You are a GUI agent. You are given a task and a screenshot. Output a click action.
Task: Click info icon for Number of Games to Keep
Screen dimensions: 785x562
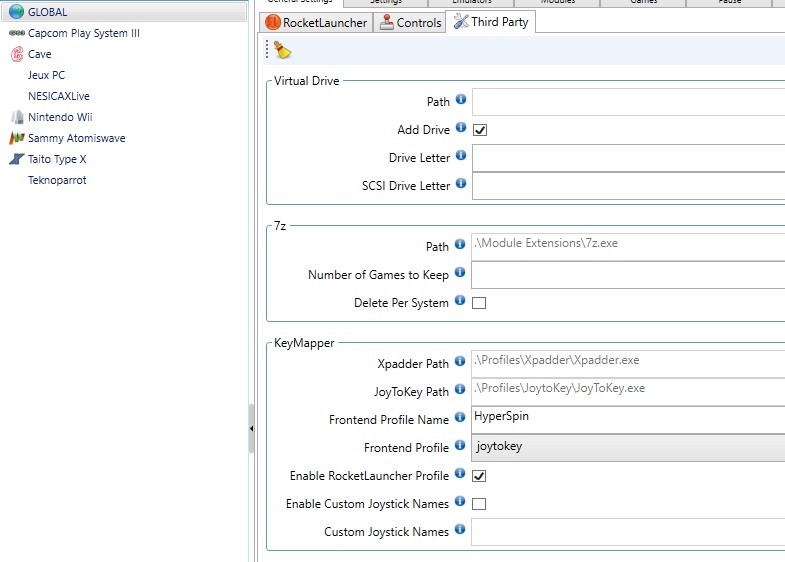[460, 272]
